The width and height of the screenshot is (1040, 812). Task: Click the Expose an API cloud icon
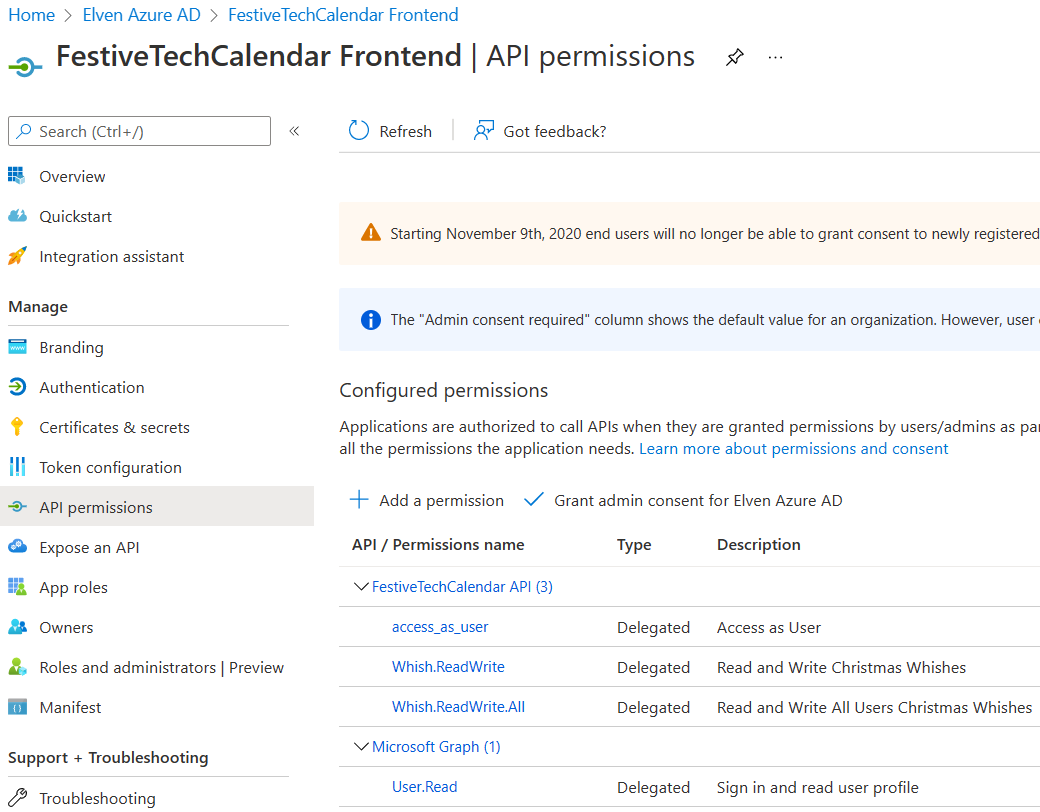17,547
